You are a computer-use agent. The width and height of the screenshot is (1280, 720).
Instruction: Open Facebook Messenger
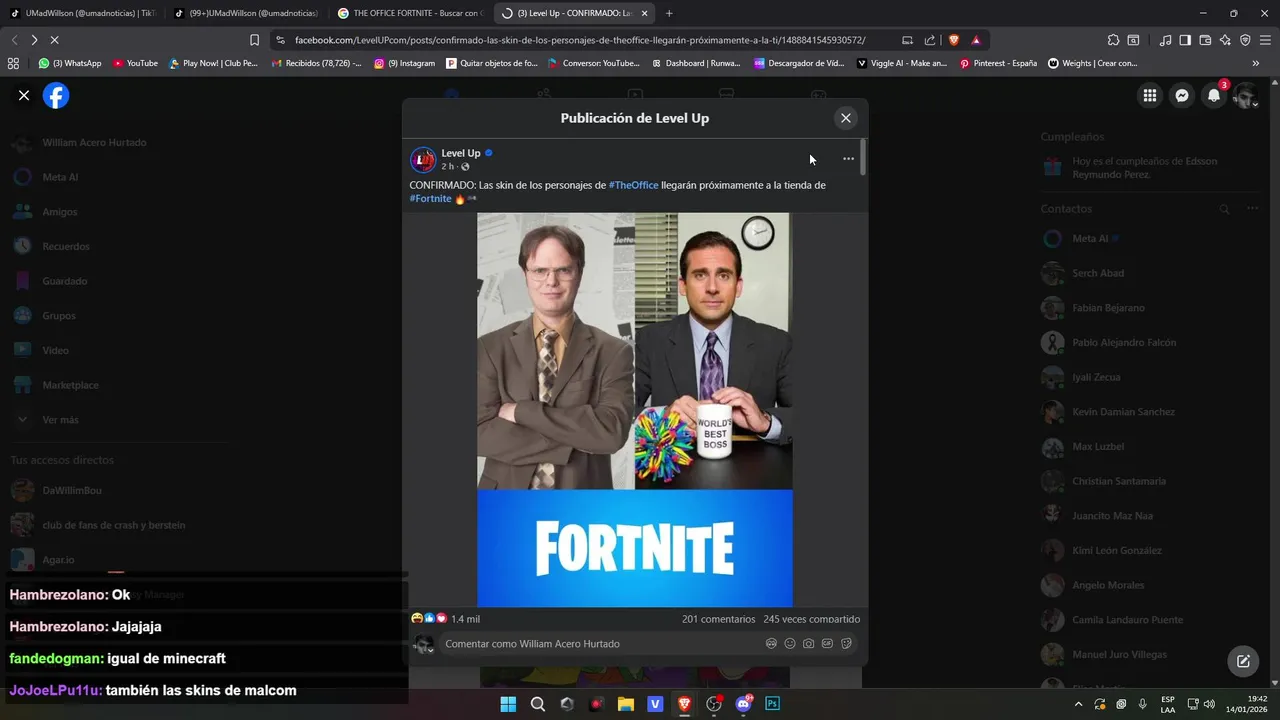1182,96
